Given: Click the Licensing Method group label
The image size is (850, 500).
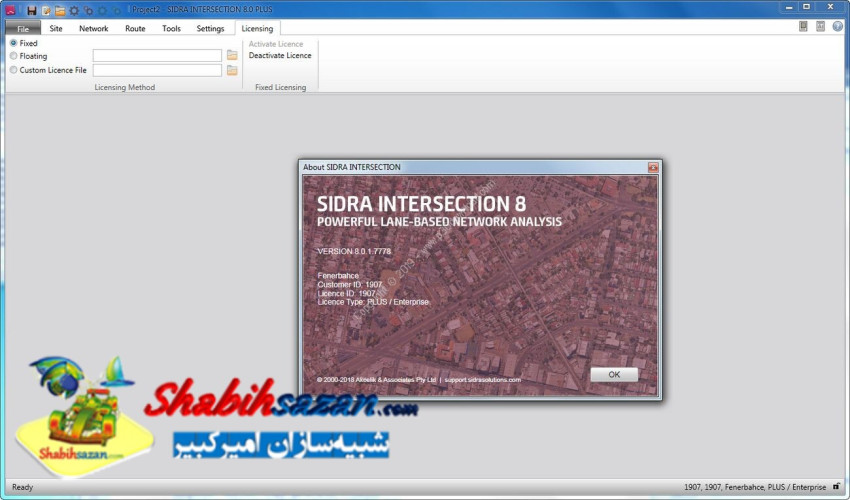Looking at the screenshot, I should pos(125,87).
